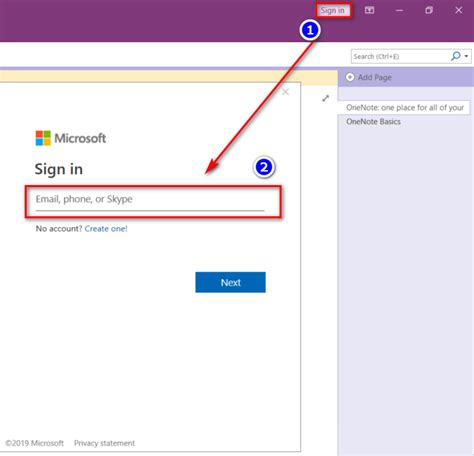Select the OneNote Basics page
The height and width of the screenshot is (456, 474).
pos(373,122)
